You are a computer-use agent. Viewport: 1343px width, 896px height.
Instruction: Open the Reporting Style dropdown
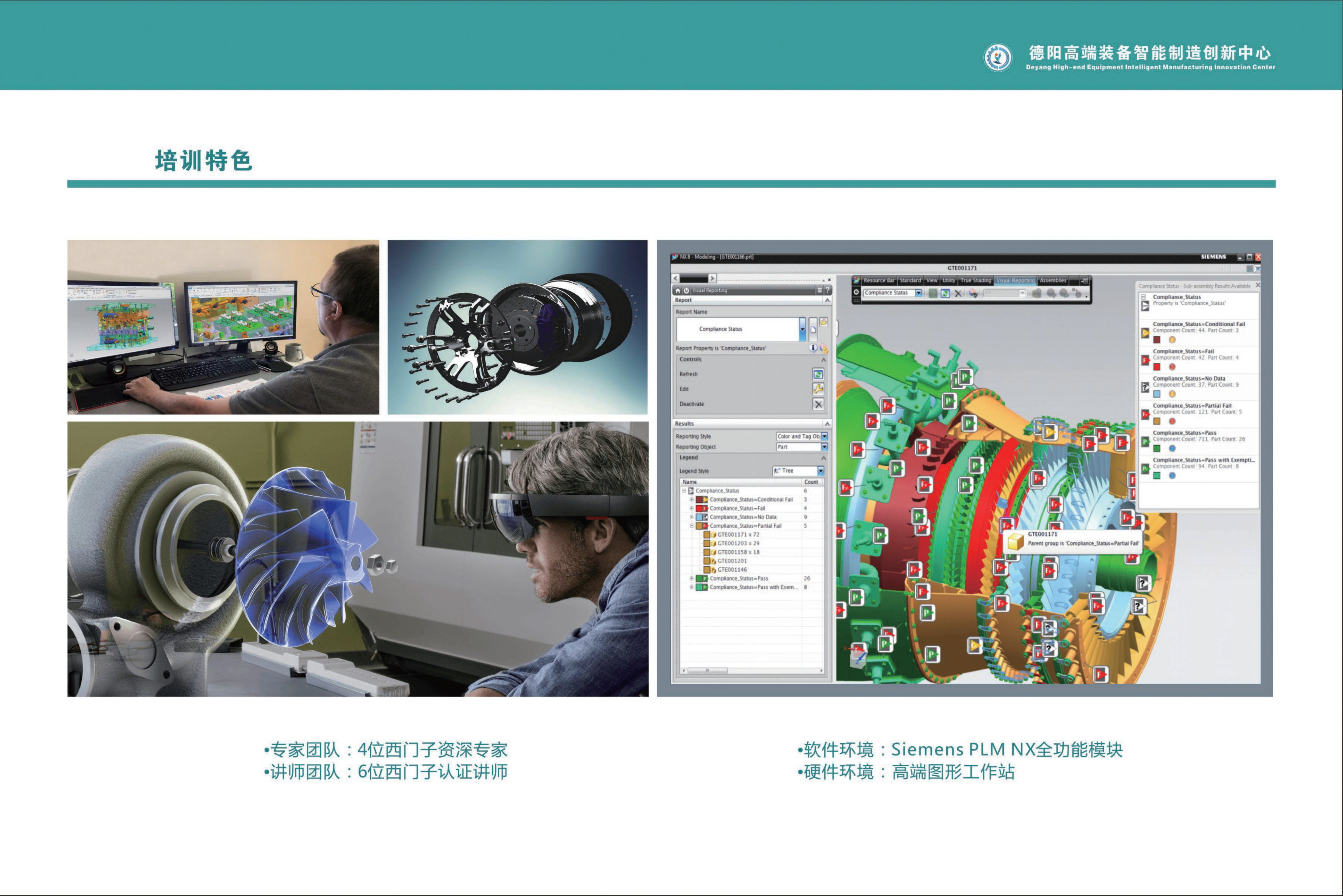pyautogui.click(x=824, y=437)
